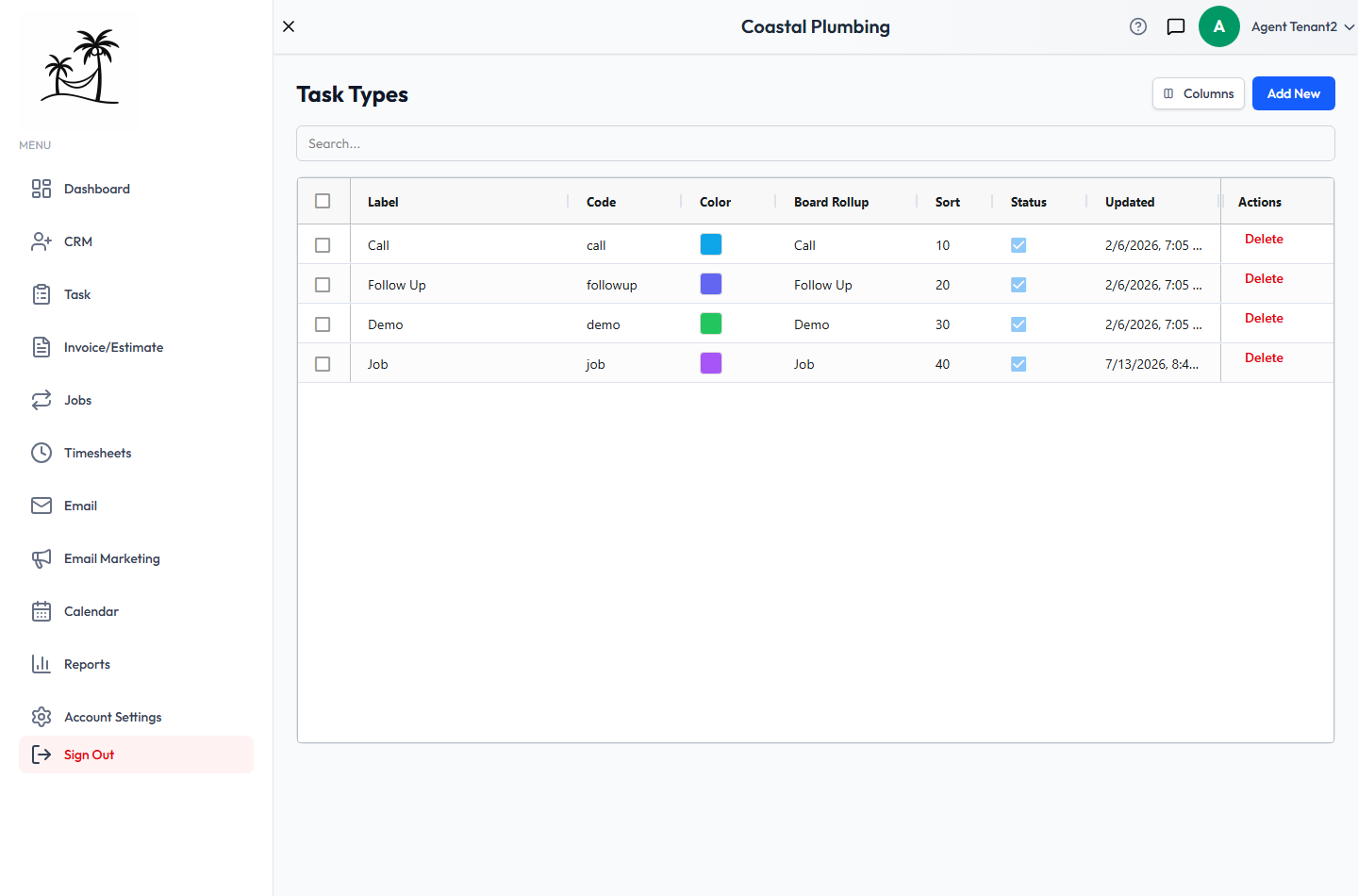The image size is (1358, 896).
Task: Expand the Agent Tenant2 dropdown chevron
Action: coord(1350,26)
